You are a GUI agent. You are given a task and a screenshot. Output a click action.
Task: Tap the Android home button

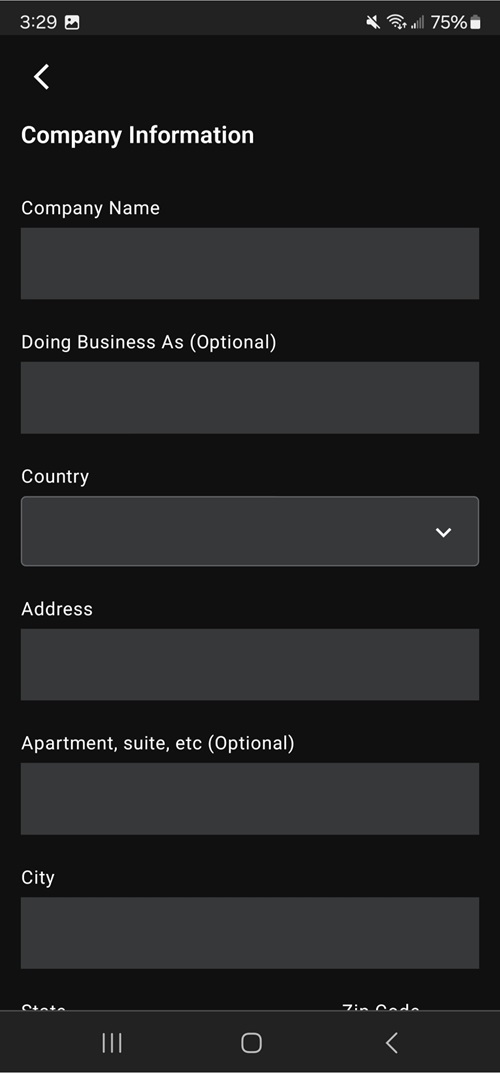pyautogui.click(x=251, y=1043)
